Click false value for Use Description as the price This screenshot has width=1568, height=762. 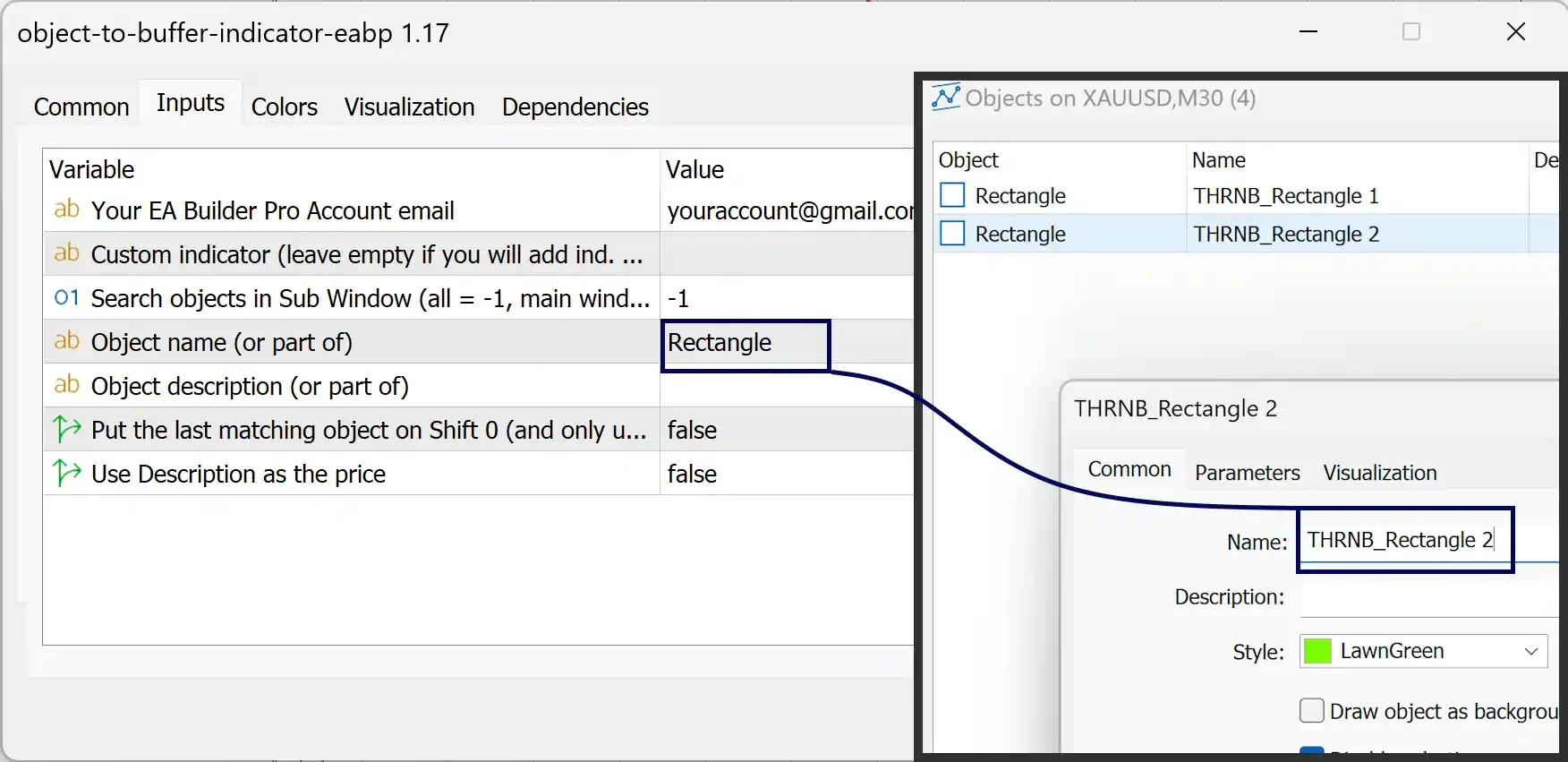[788, 474]
